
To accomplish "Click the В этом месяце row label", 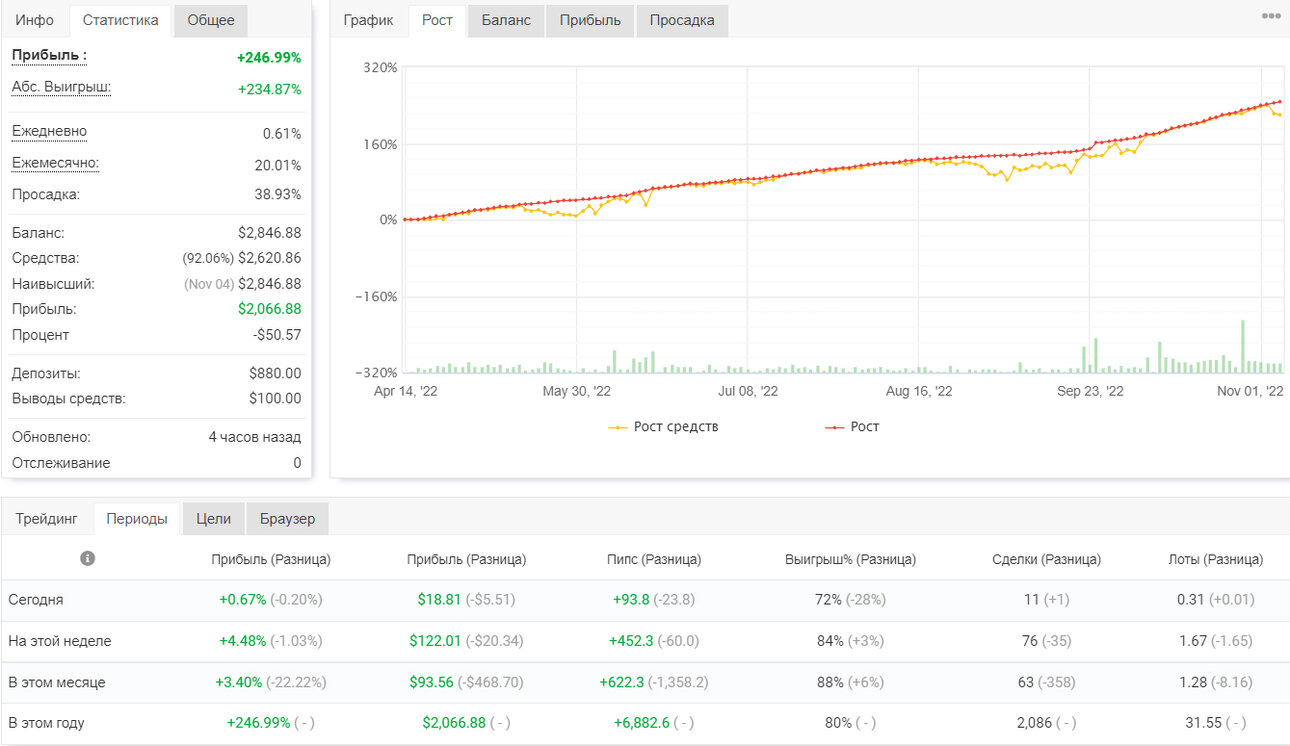I will pos(57,682).
